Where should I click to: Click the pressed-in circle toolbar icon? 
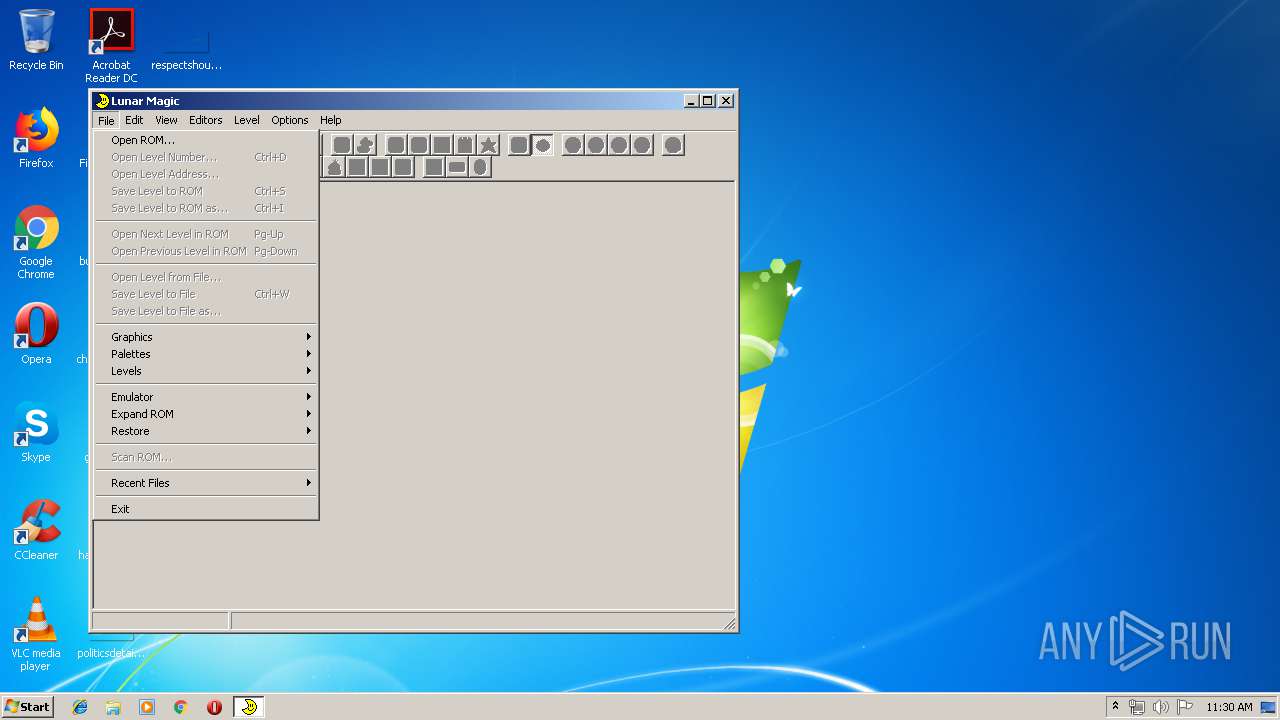542,145
